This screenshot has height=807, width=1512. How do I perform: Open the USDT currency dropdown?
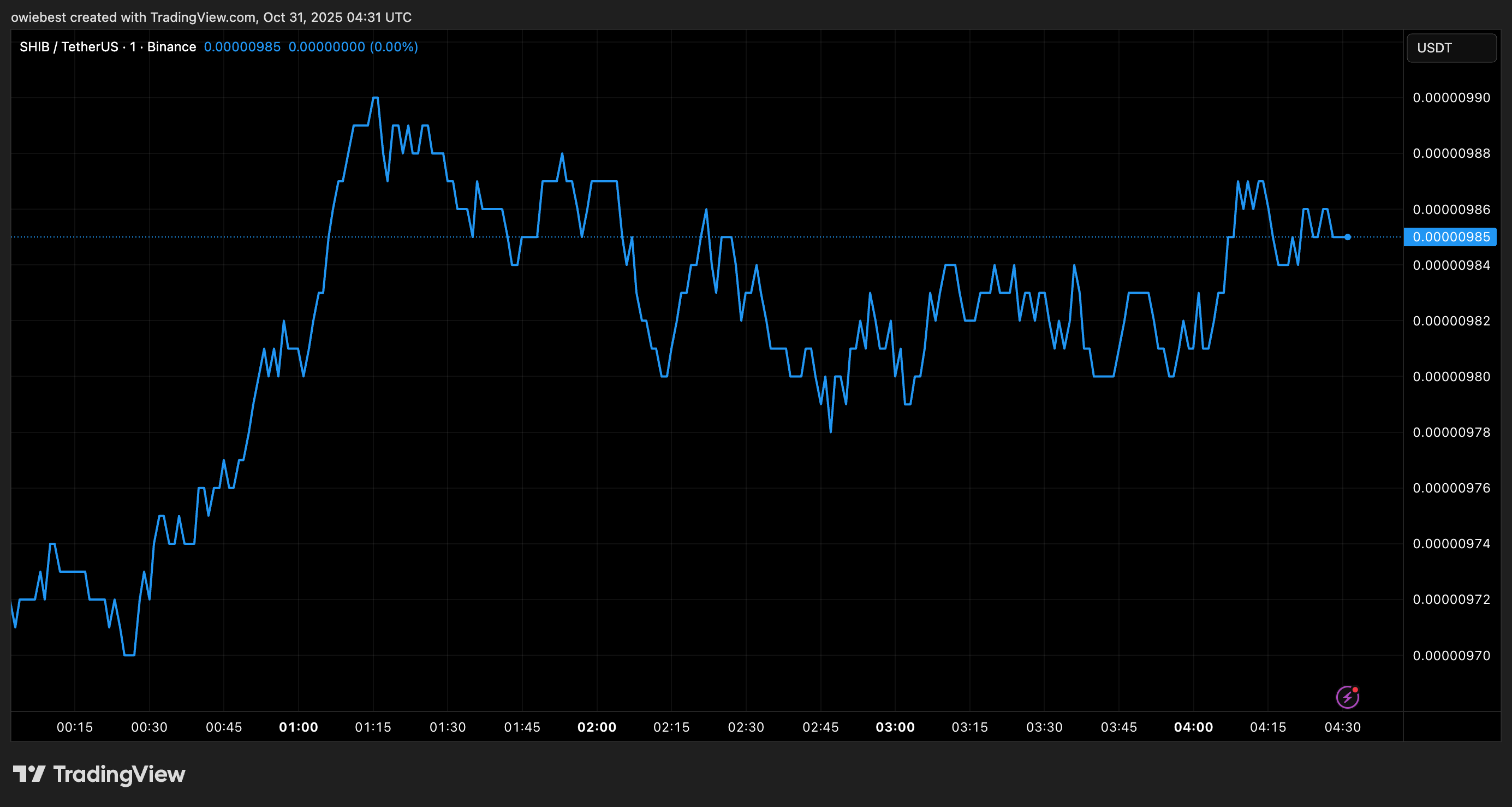click(1451, 48)
